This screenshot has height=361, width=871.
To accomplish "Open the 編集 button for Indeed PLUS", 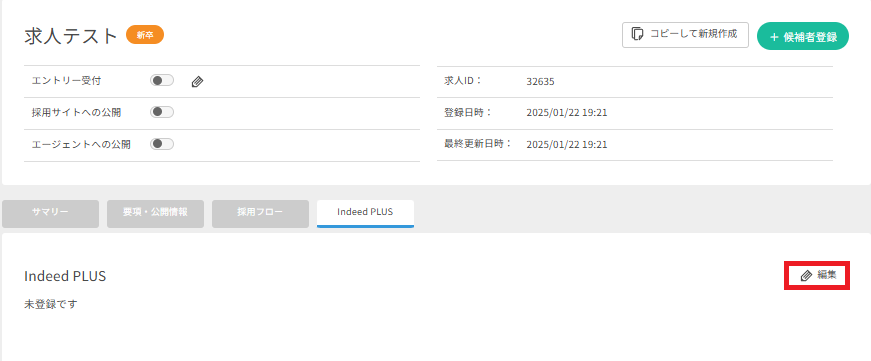I will tap(817, 275).
